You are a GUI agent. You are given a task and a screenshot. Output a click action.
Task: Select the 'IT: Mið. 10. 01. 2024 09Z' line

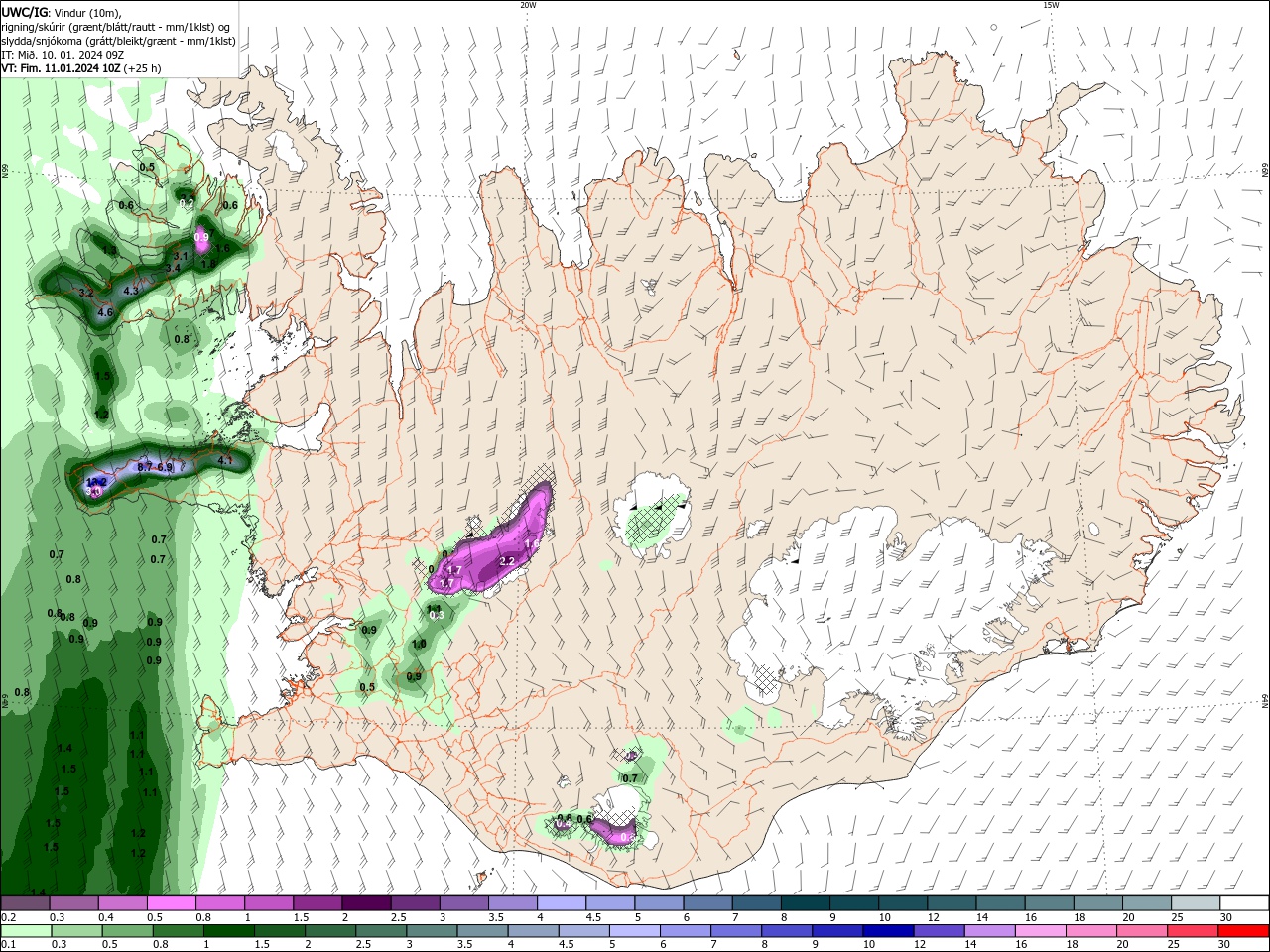point(63,55)
